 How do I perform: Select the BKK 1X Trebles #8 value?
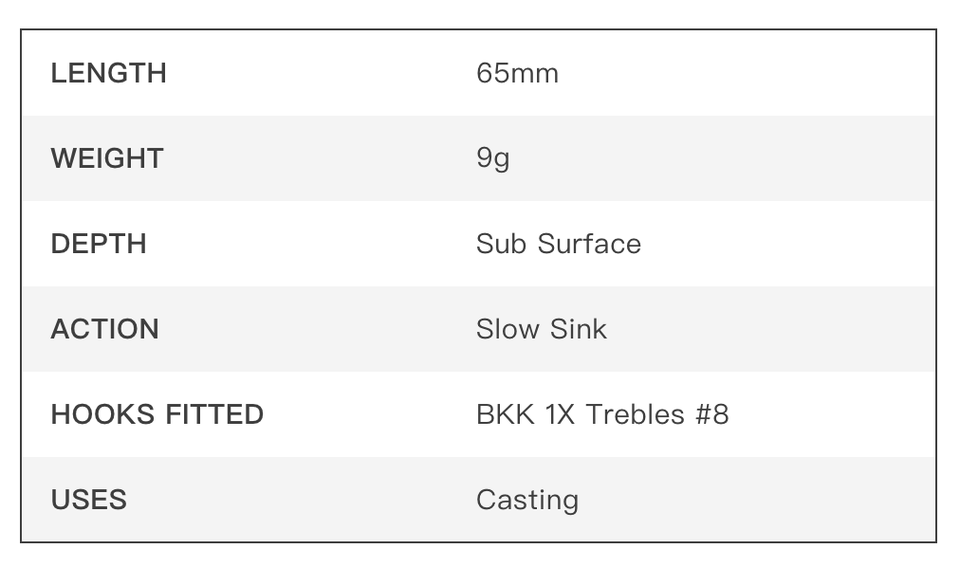point(602,414)
